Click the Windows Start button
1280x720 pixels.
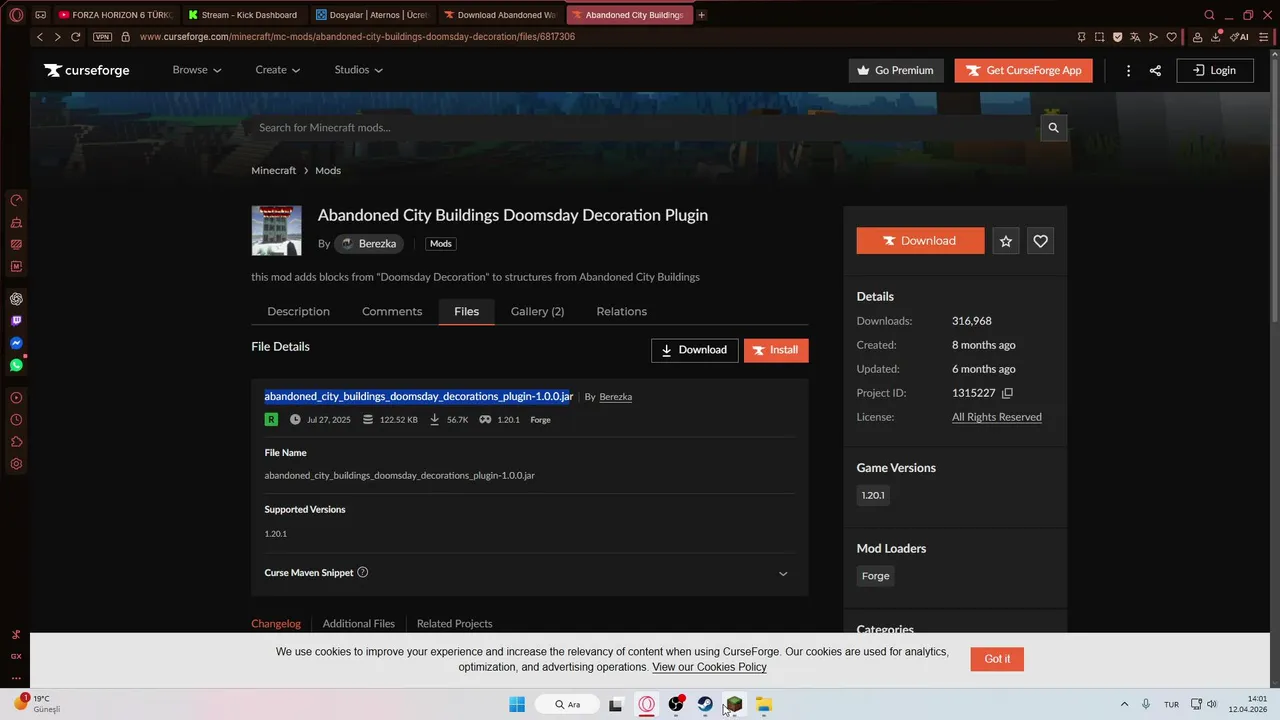517,704
